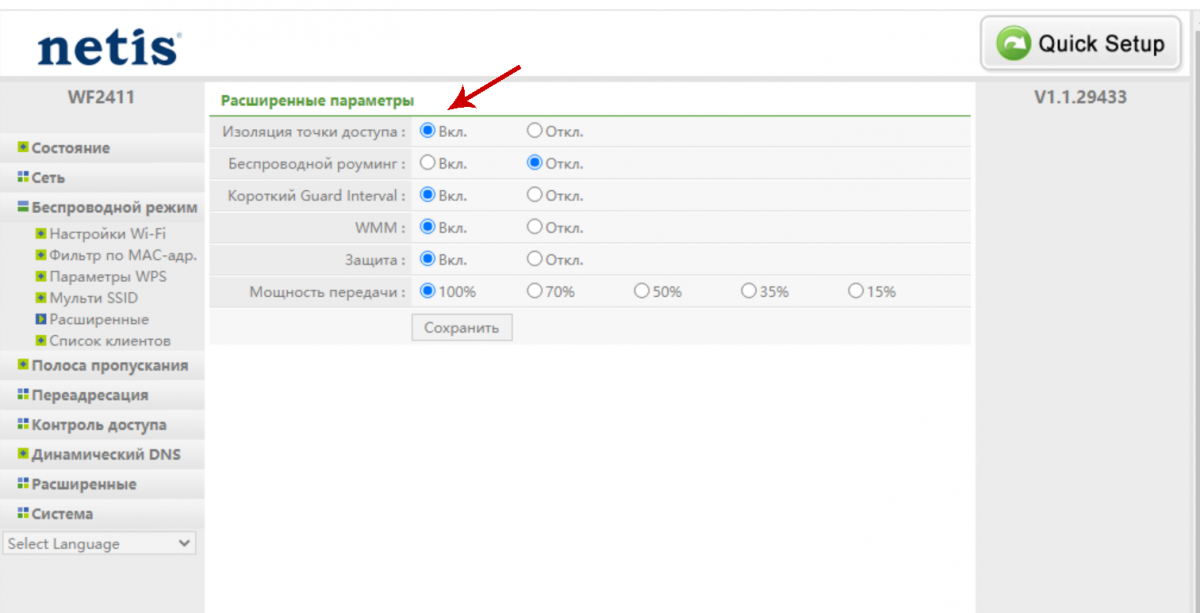View Список клиентов page
The height and width of the screenshot is (613, 1200).
click(x=110, y=340)
